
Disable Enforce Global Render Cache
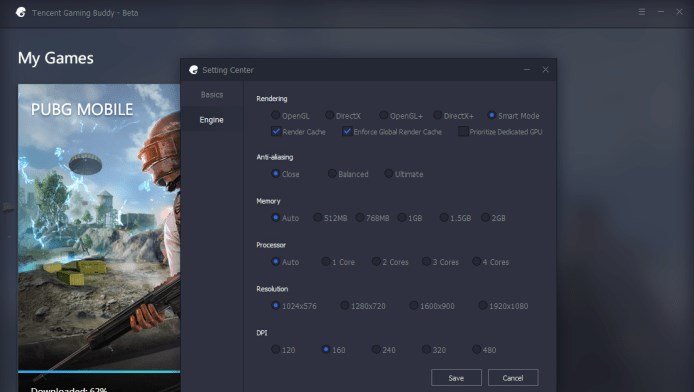(347, 131)
